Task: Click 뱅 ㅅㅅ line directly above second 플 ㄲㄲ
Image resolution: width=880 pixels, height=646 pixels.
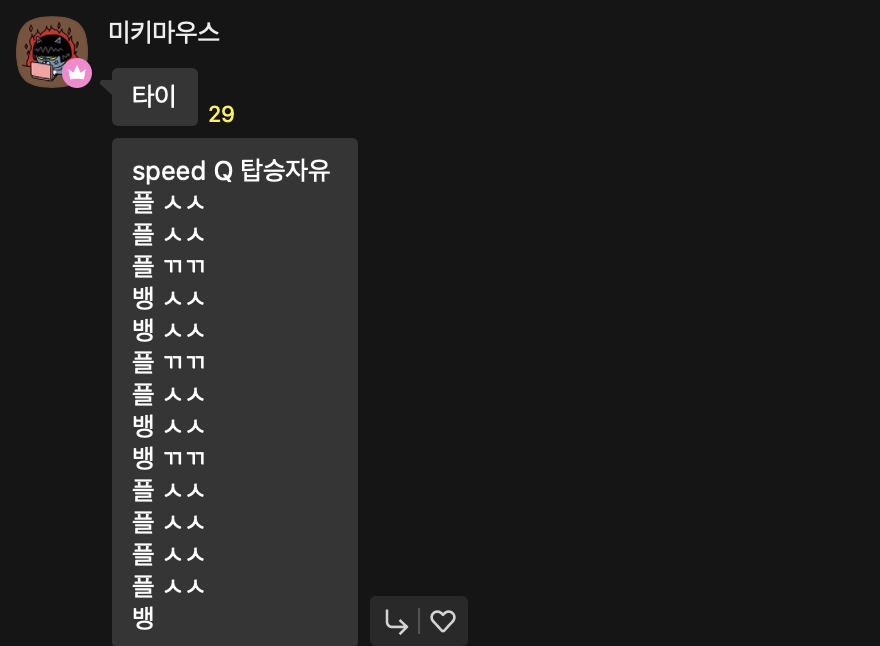Action: pos(168,330)
